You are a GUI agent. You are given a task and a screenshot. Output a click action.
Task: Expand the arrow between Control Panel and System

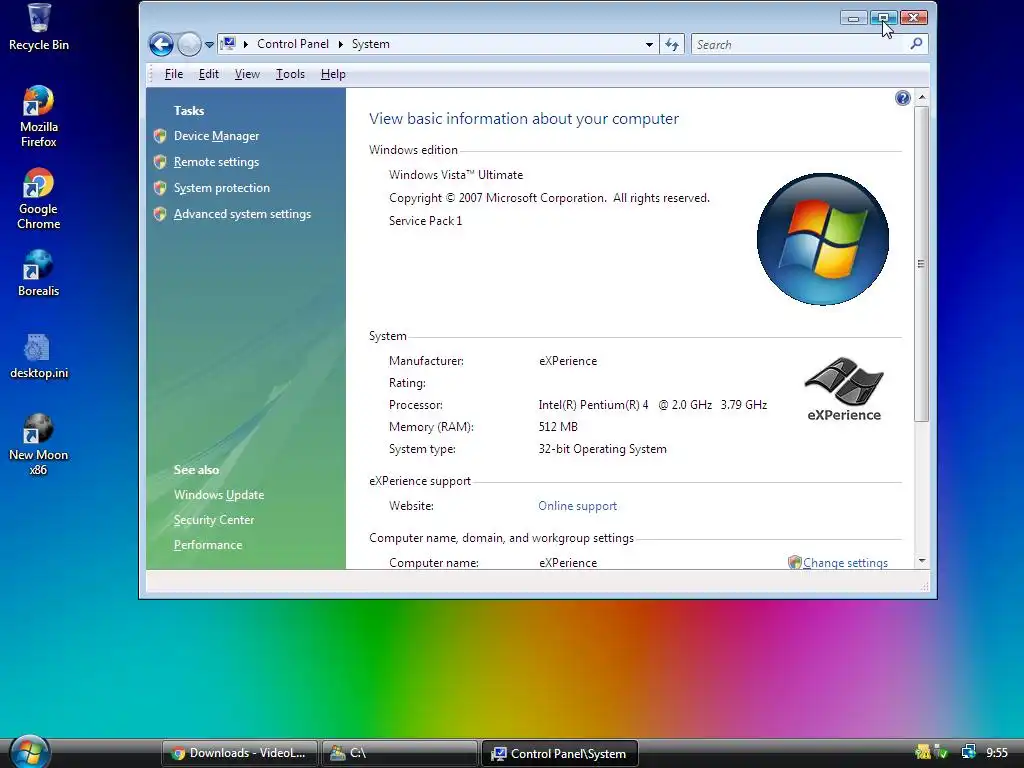coord(340,44)
